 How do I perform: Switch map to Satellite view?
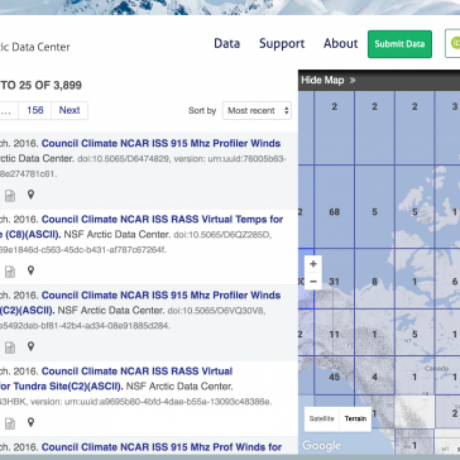pyautogui.click(x=322, y=419)
